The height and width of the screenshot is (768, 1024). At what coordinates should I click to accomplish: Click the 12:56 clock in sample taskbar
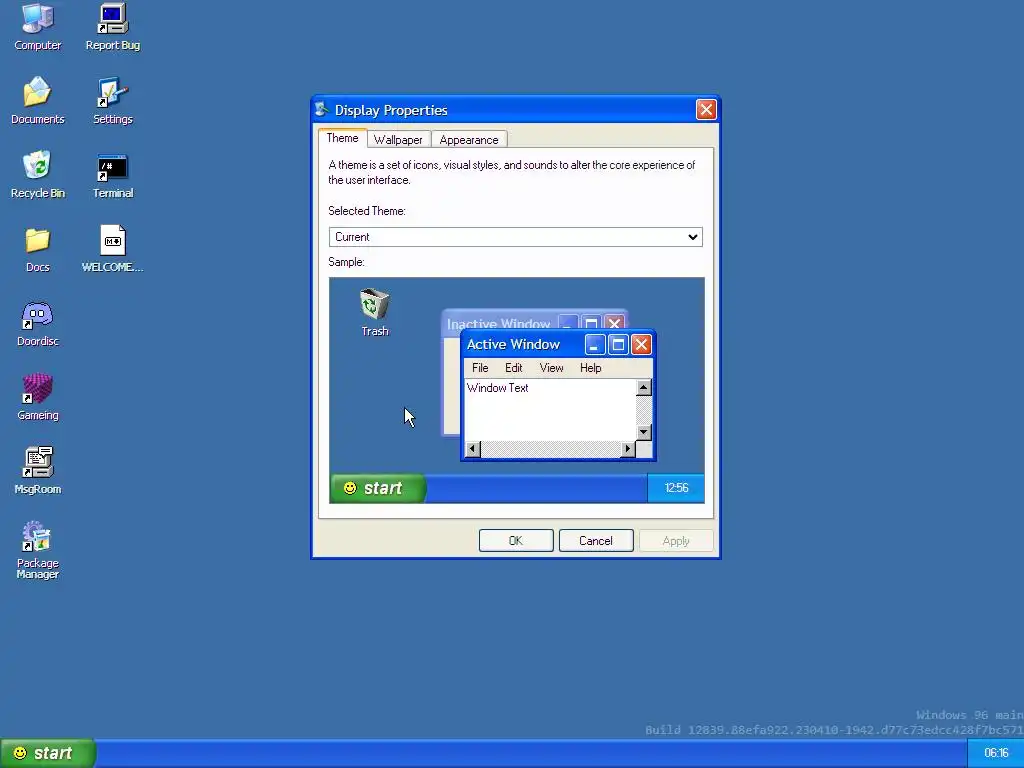pyautogui.click(x=676, y=488)
